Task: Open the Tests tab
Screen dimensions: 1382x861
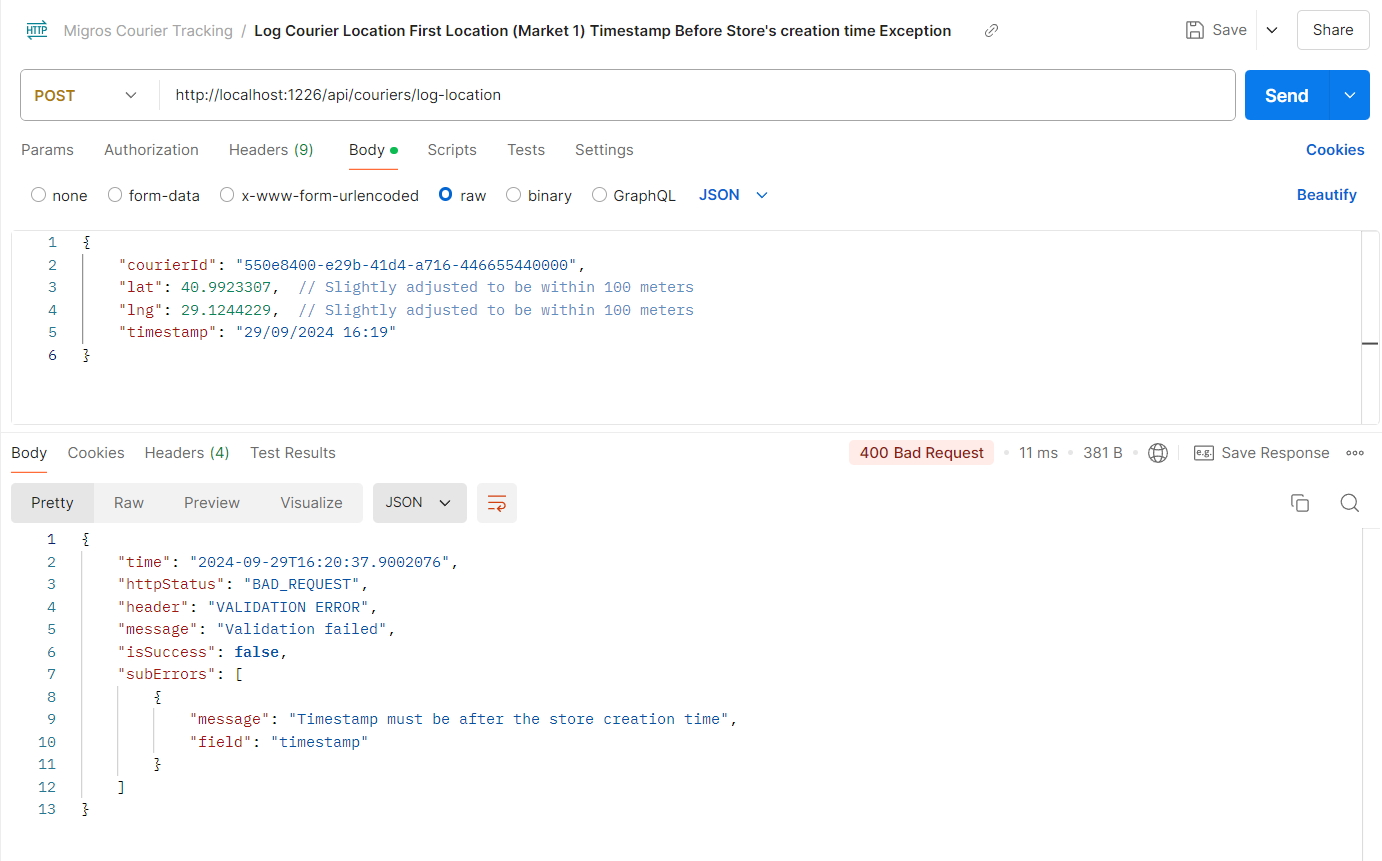Action: [526, 150]
